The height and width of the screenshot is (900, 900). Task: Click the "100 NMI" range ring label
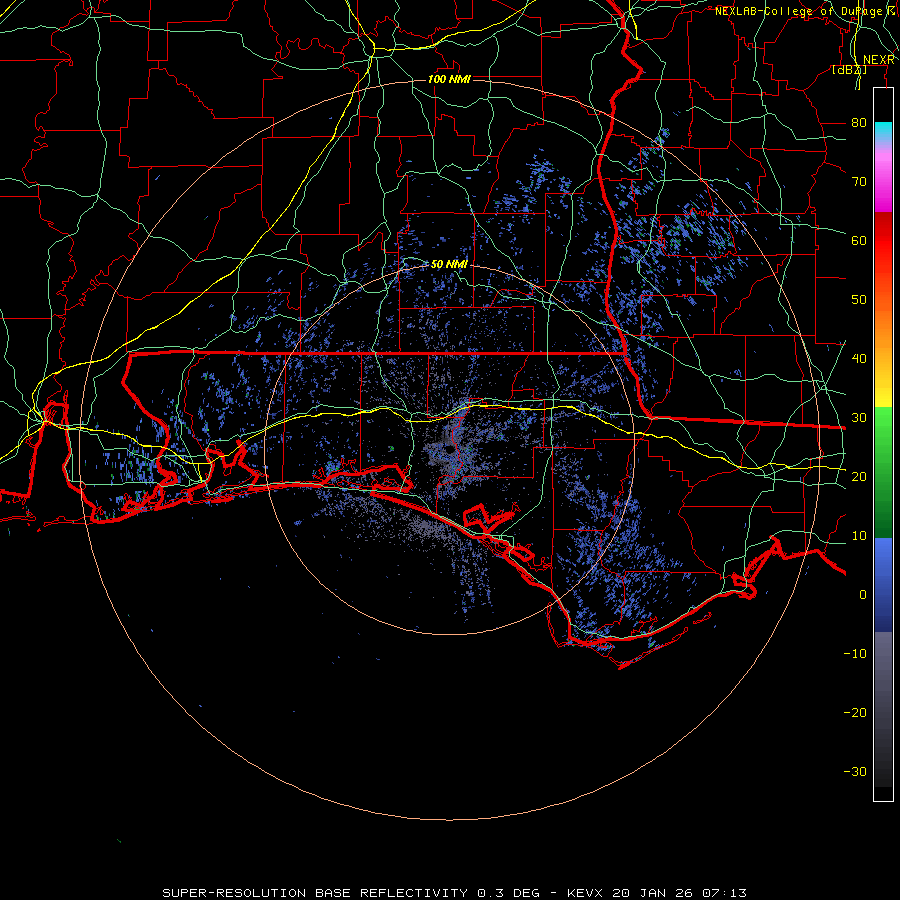[449, 79]
